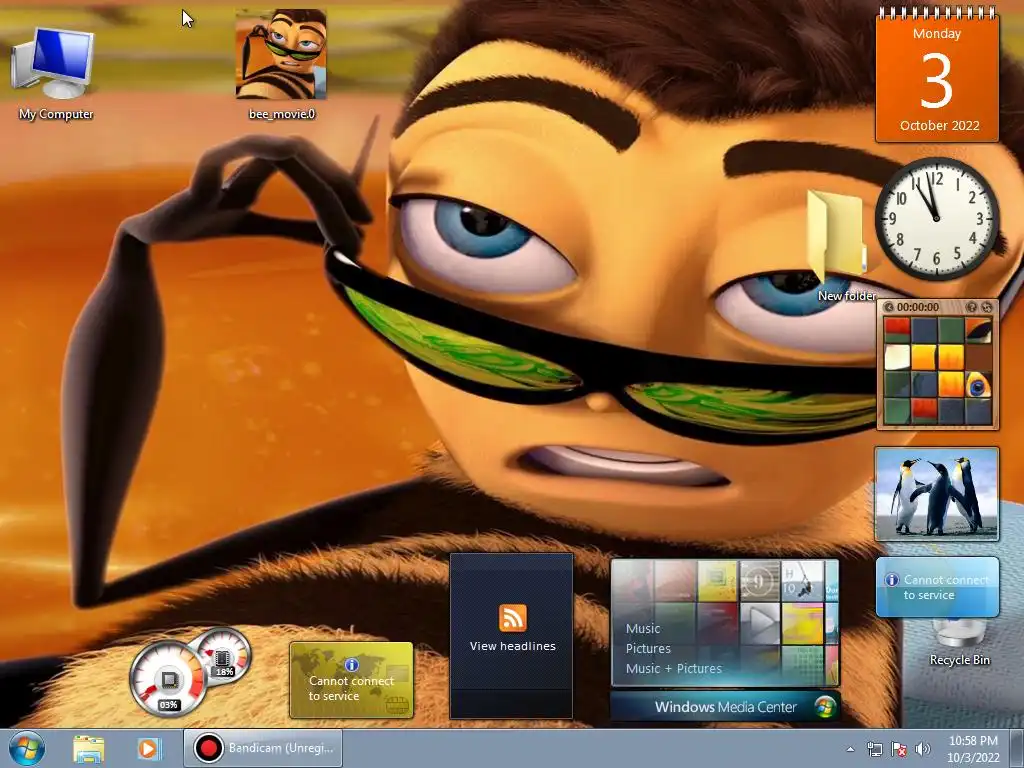Click the Windows Media Center title bar
The image size is (1024, 768).
(725, 707)
